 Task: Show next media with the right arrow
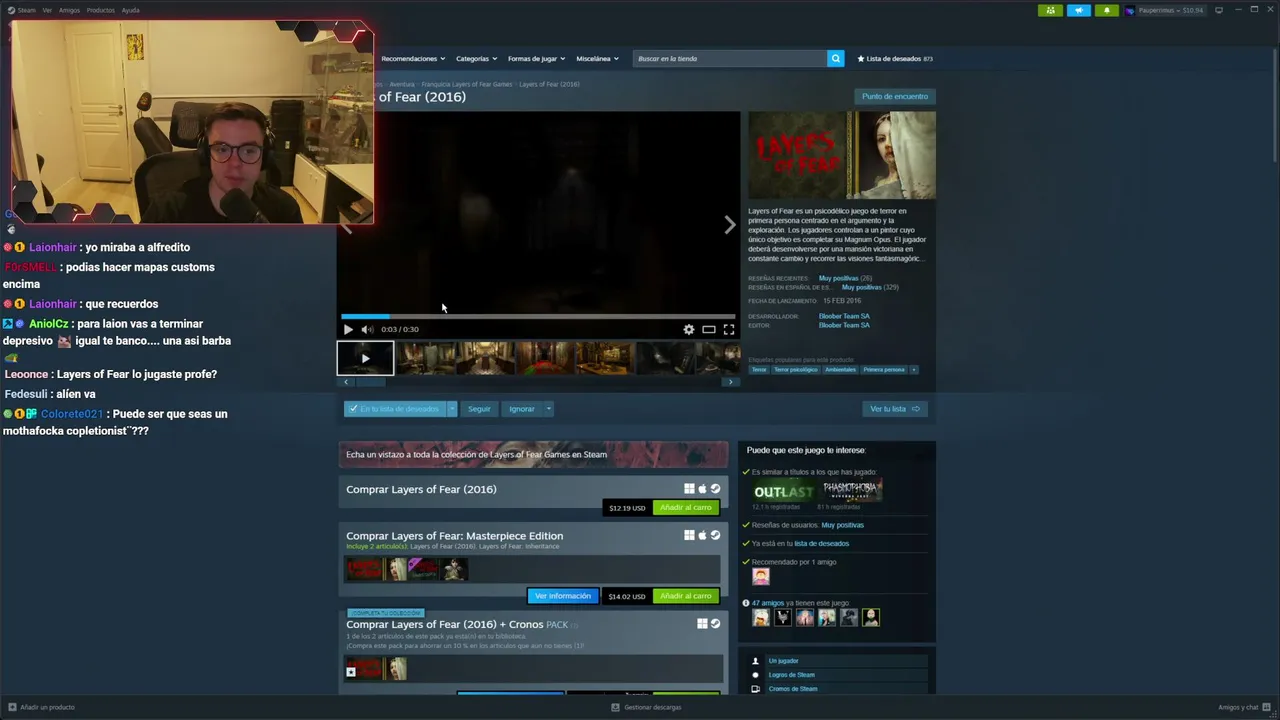click(x=729, y=225)
